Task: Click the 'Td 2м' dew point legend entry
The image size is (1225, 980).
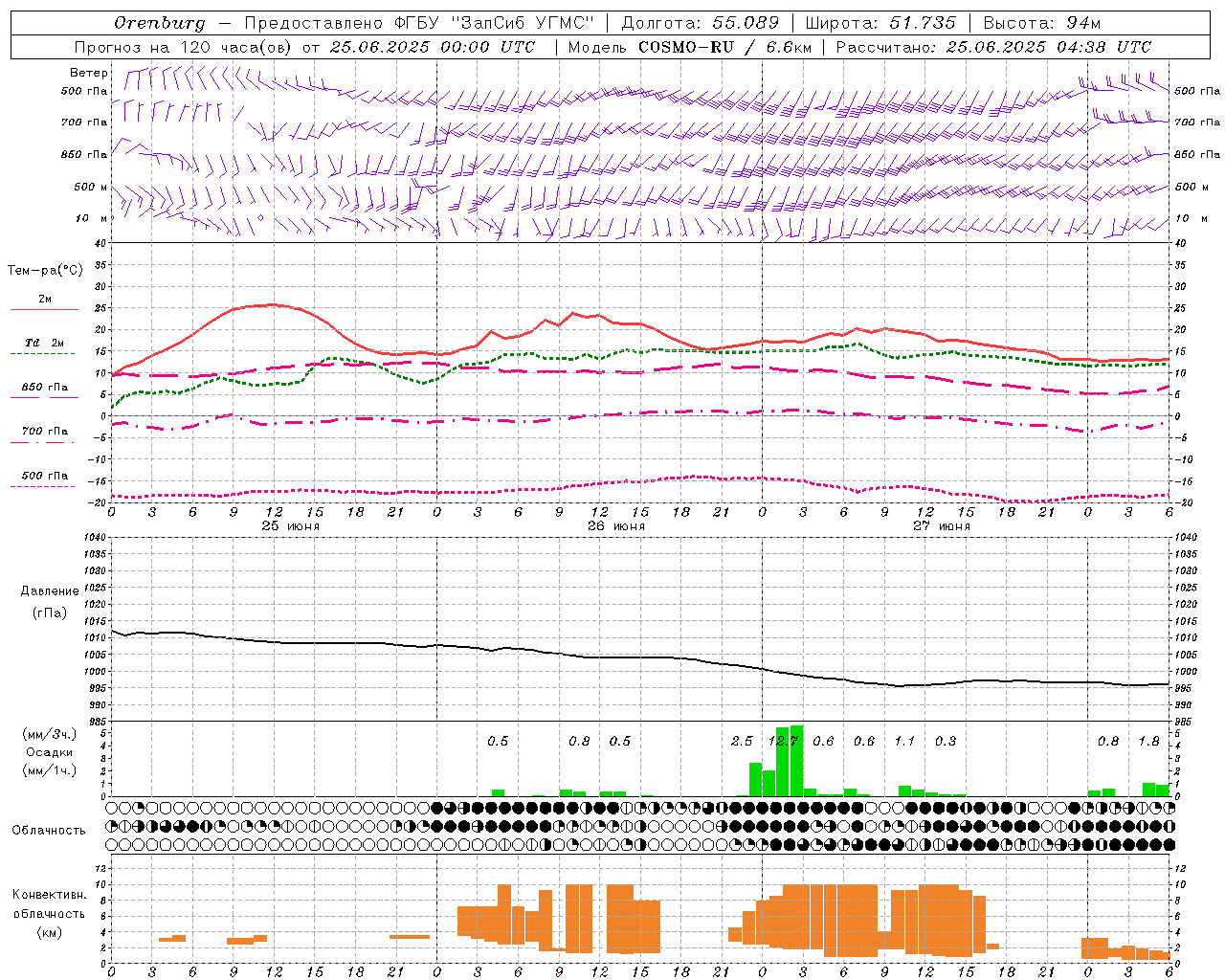Action: [45, 343]
